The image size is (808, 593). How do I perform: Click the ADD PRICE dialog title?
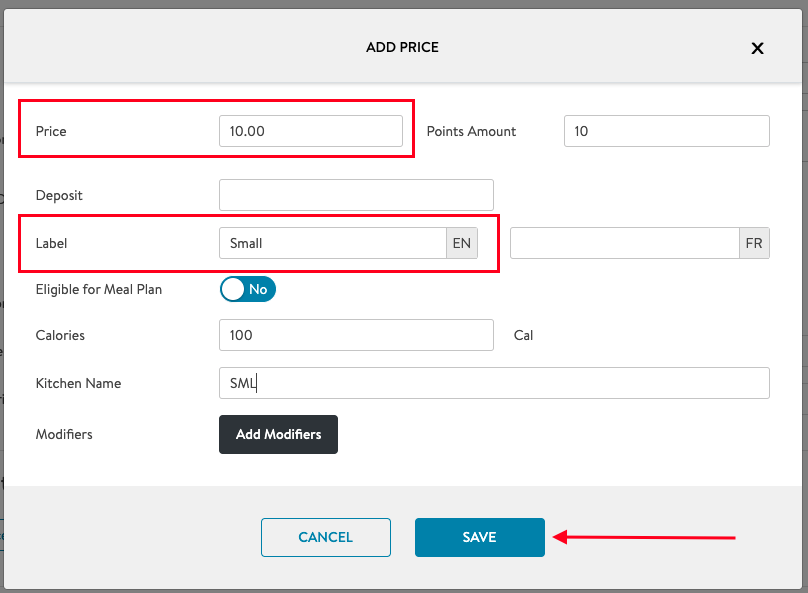402,47
